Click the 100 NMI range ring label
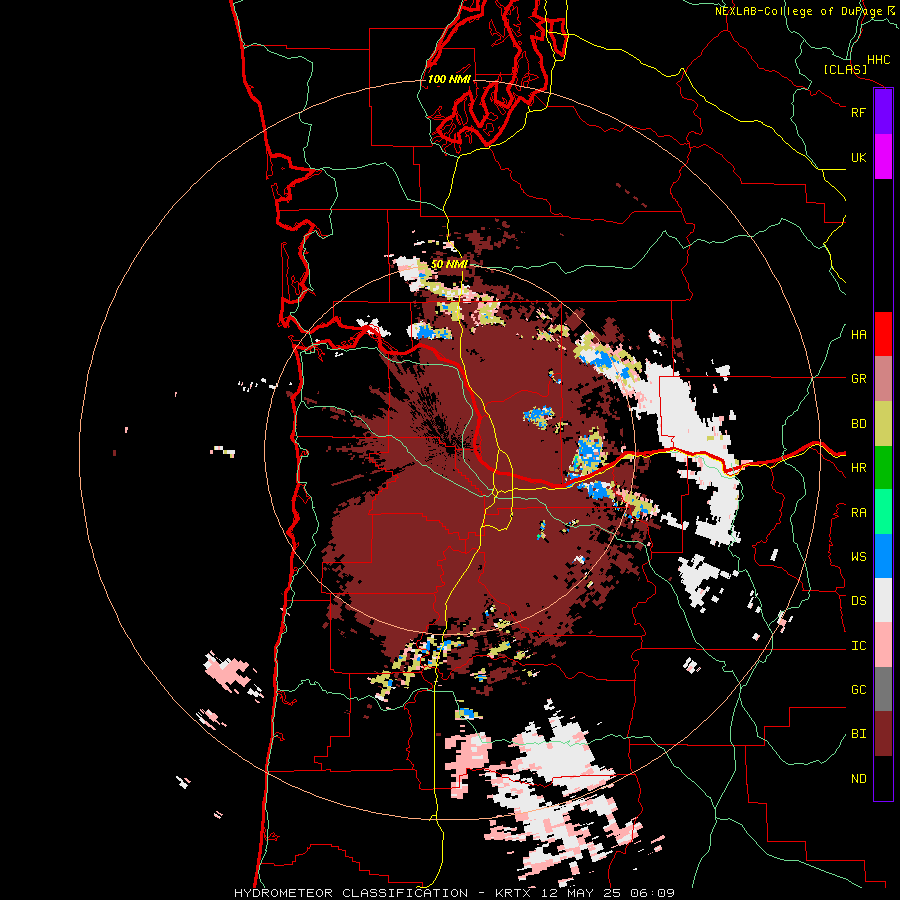Screen dimensions: 900x900 pos(449,79)
